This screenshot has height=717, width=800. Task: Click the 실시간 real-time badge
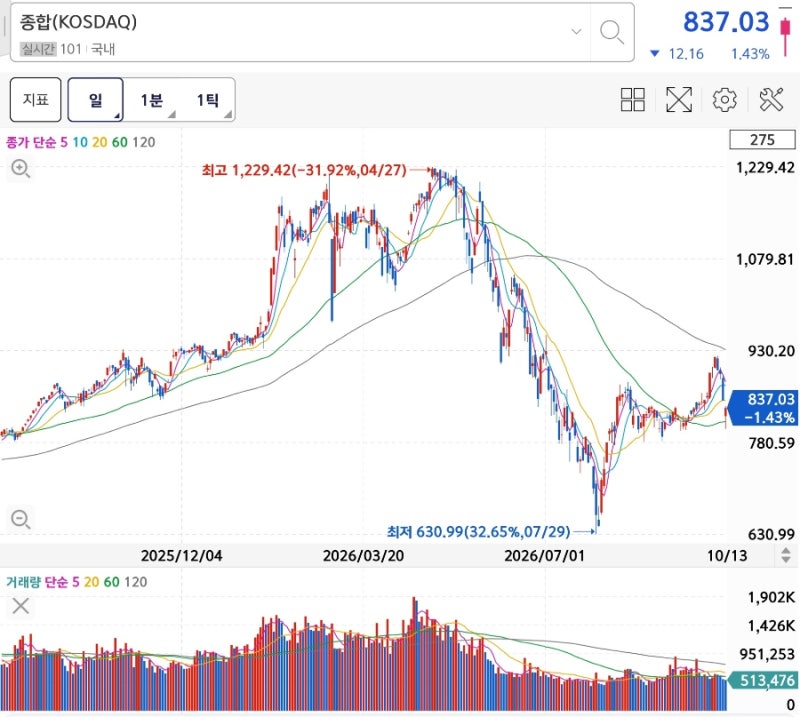tap(38, 49)
